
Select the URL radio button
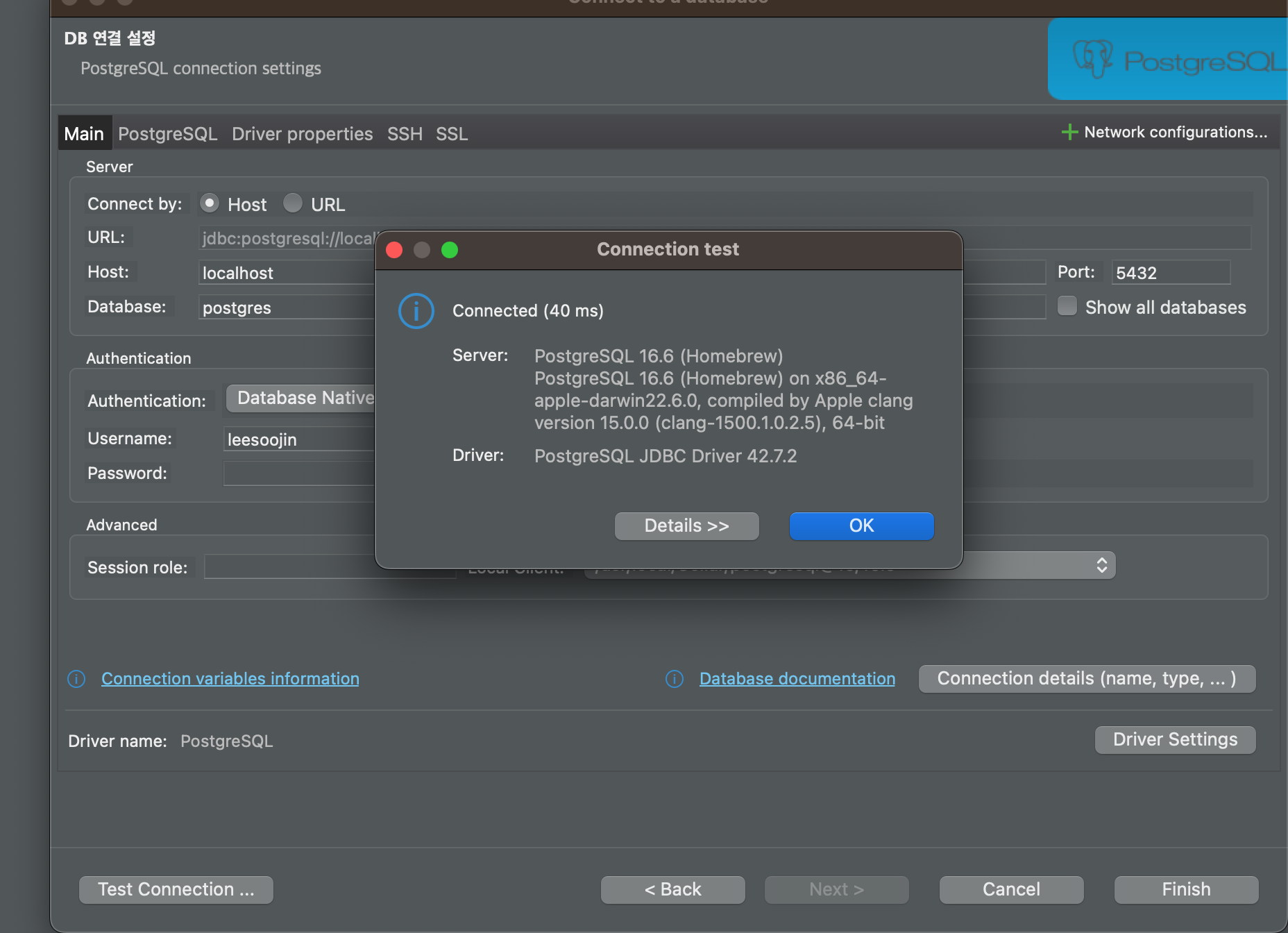click(x=293, y=203)
